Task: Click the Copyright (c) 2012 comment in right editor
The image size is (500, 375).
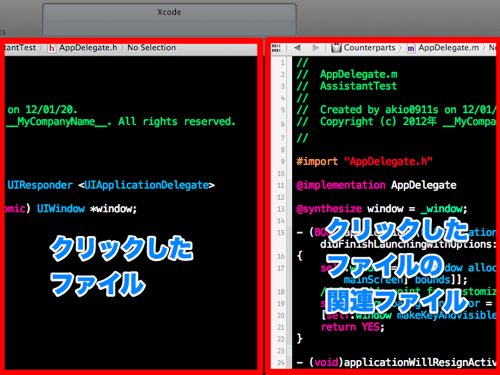Action: (x=396, y=122)
